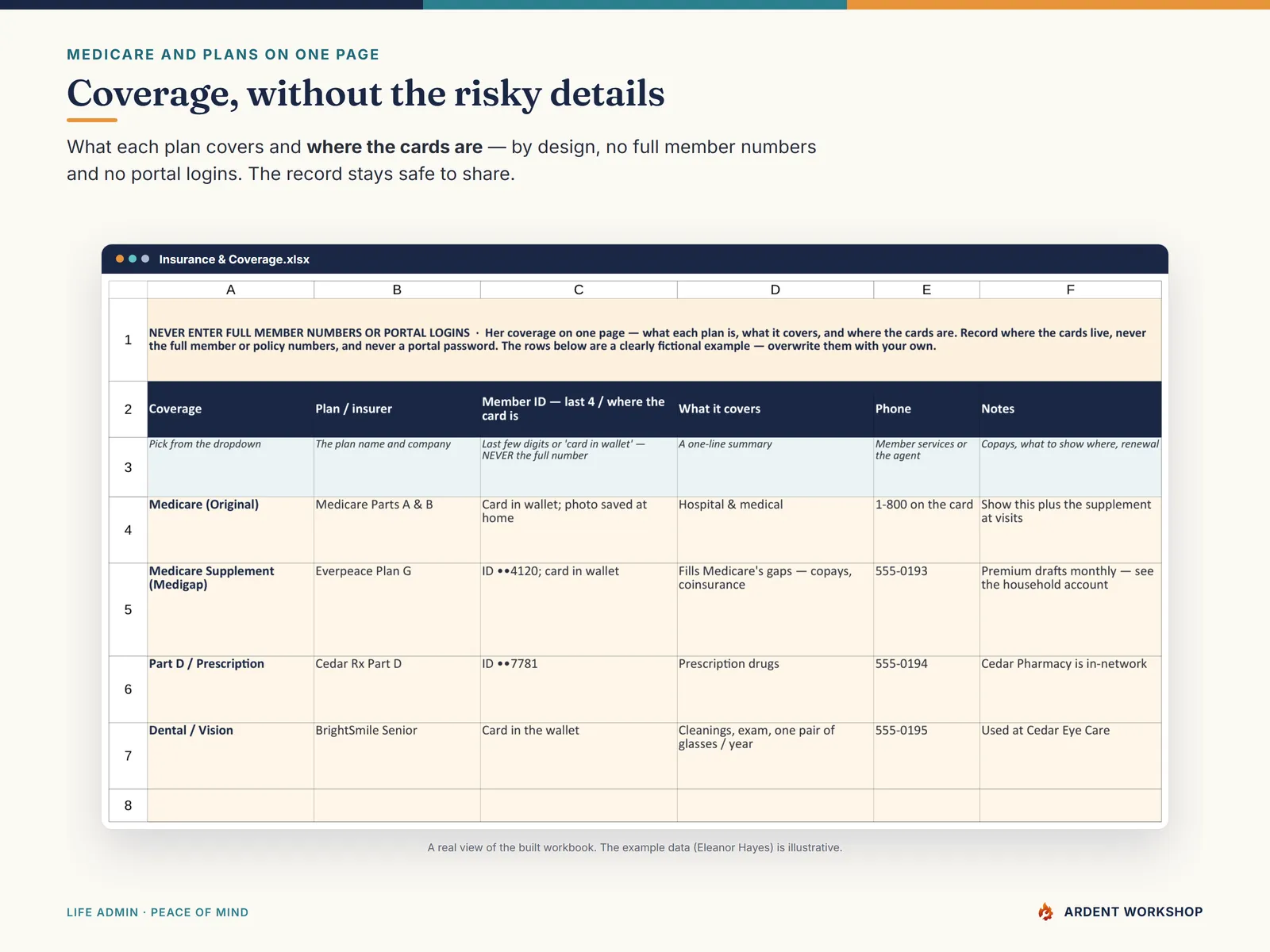Select row 7 header

click(128, 756)
